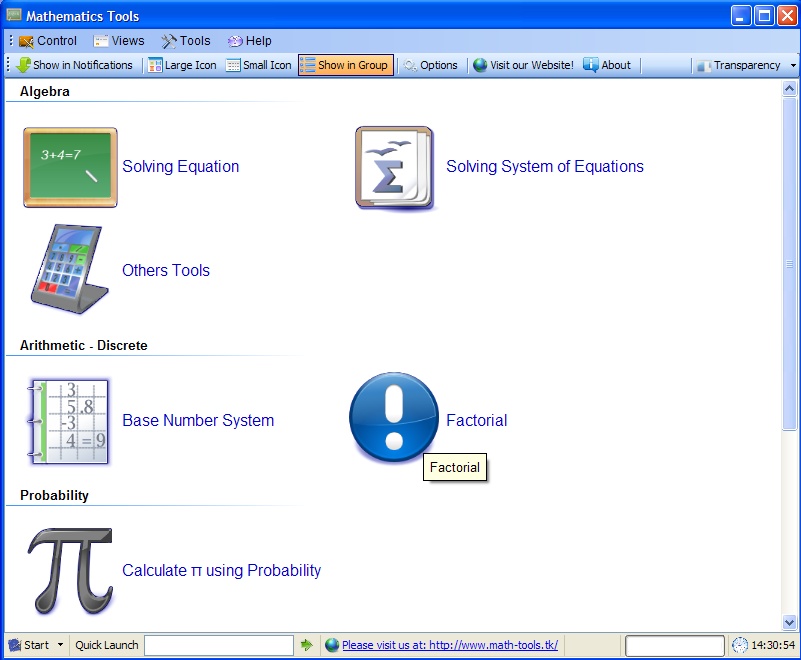Open the Tools menu

click(x=186, y=41)
